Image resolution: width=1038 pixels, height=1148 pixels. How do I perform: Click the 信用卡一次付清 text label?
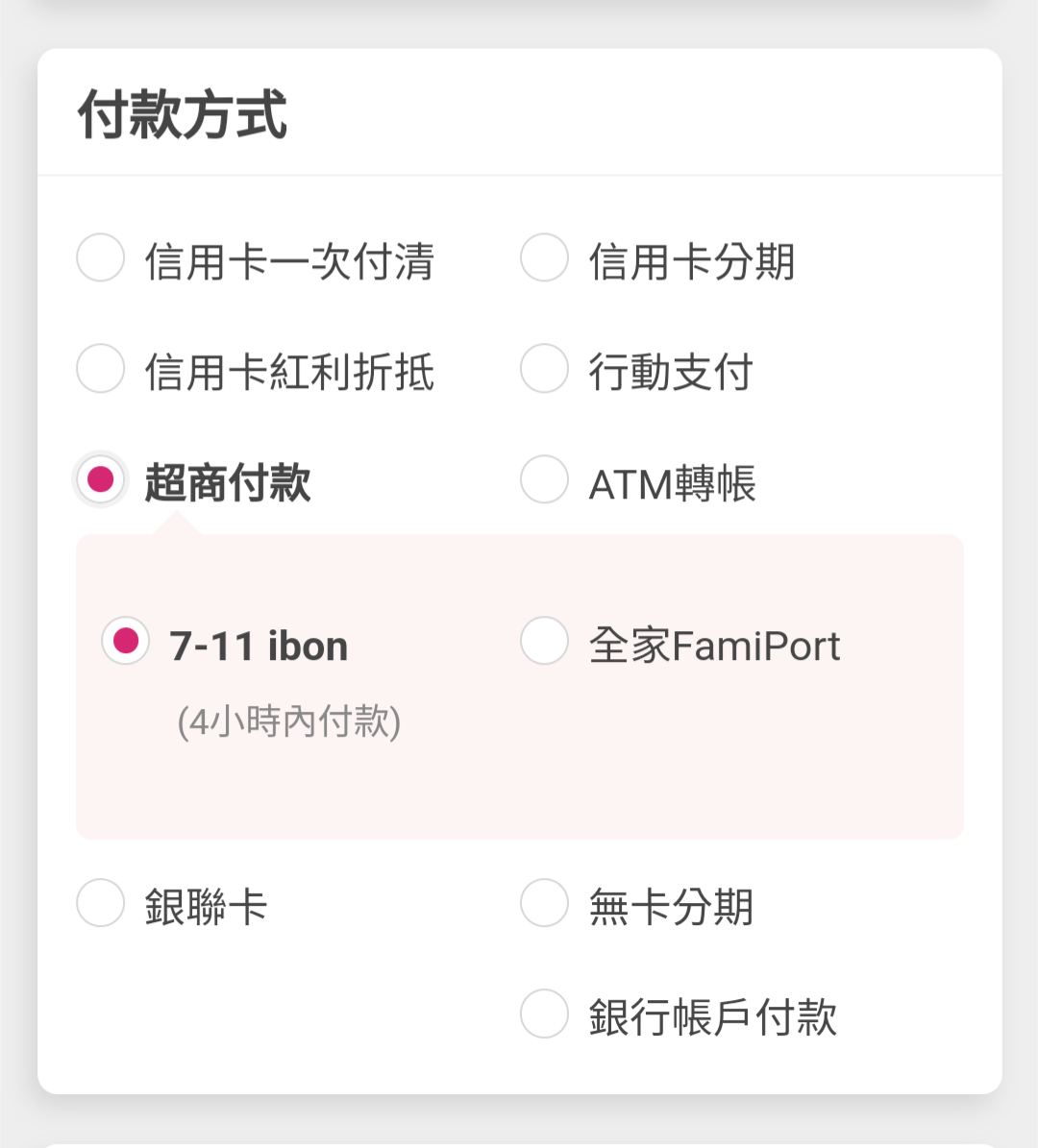(289, 262)
